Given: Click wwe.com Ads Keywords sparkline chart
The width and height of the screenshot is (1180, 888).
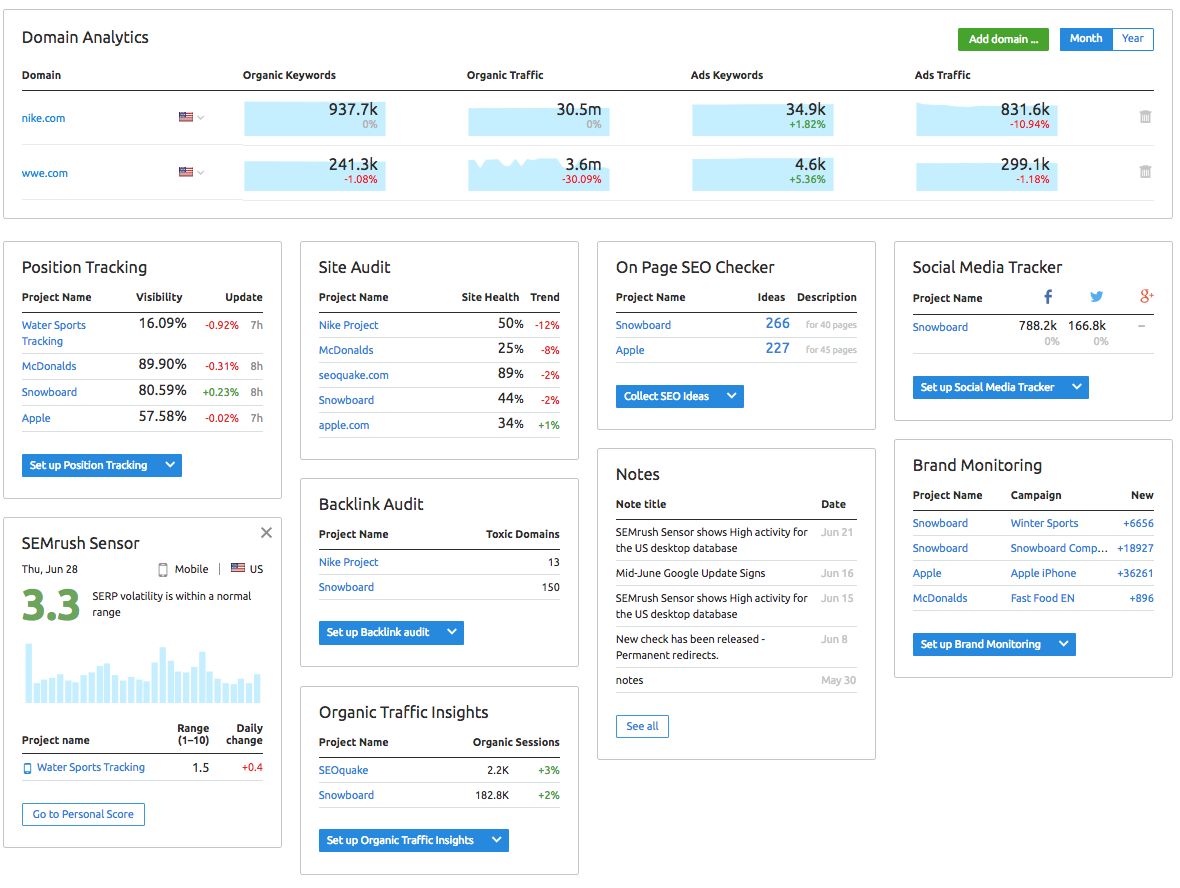Looking at the screenshot, I should pos(762,173).
